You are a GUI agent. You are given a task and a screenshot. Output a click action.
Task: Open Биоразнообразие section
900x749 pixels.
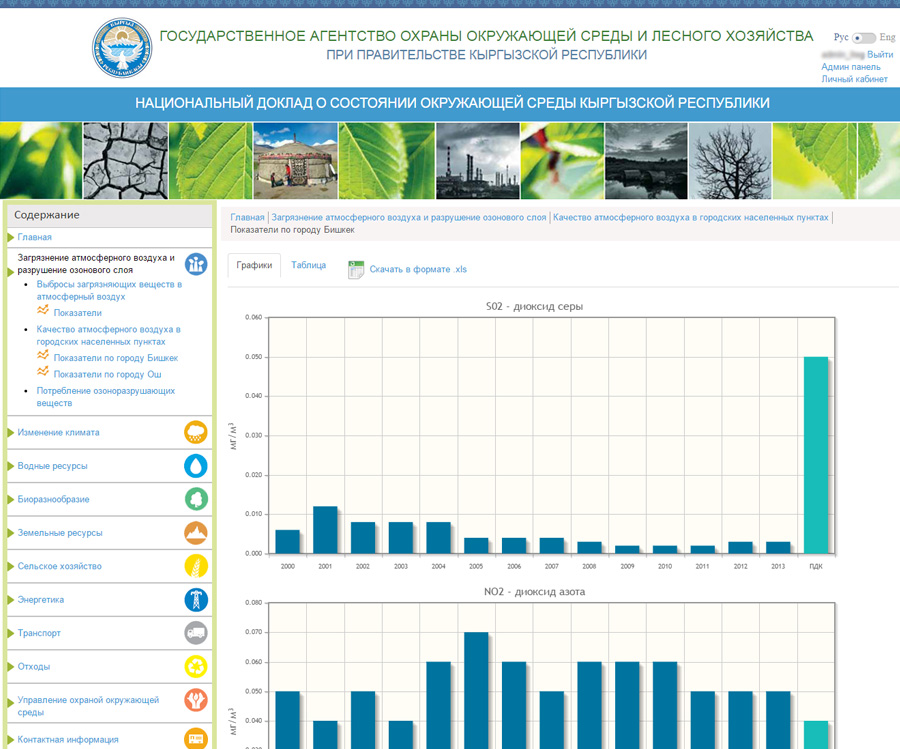point(53,499)
